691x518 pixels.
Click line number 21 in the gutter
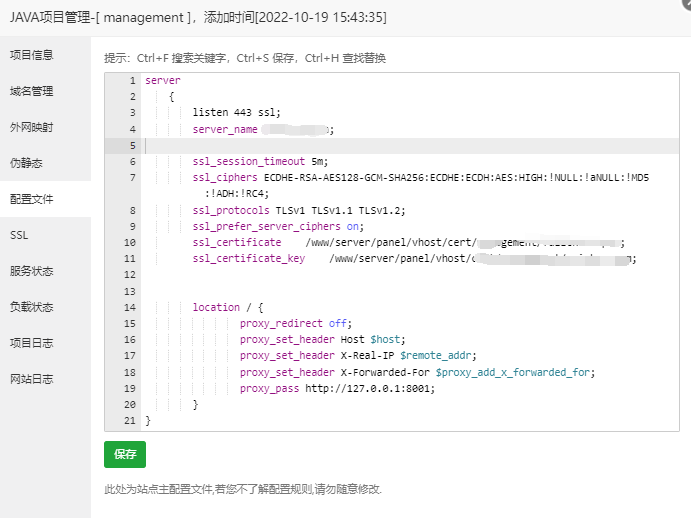click(130, 421)
